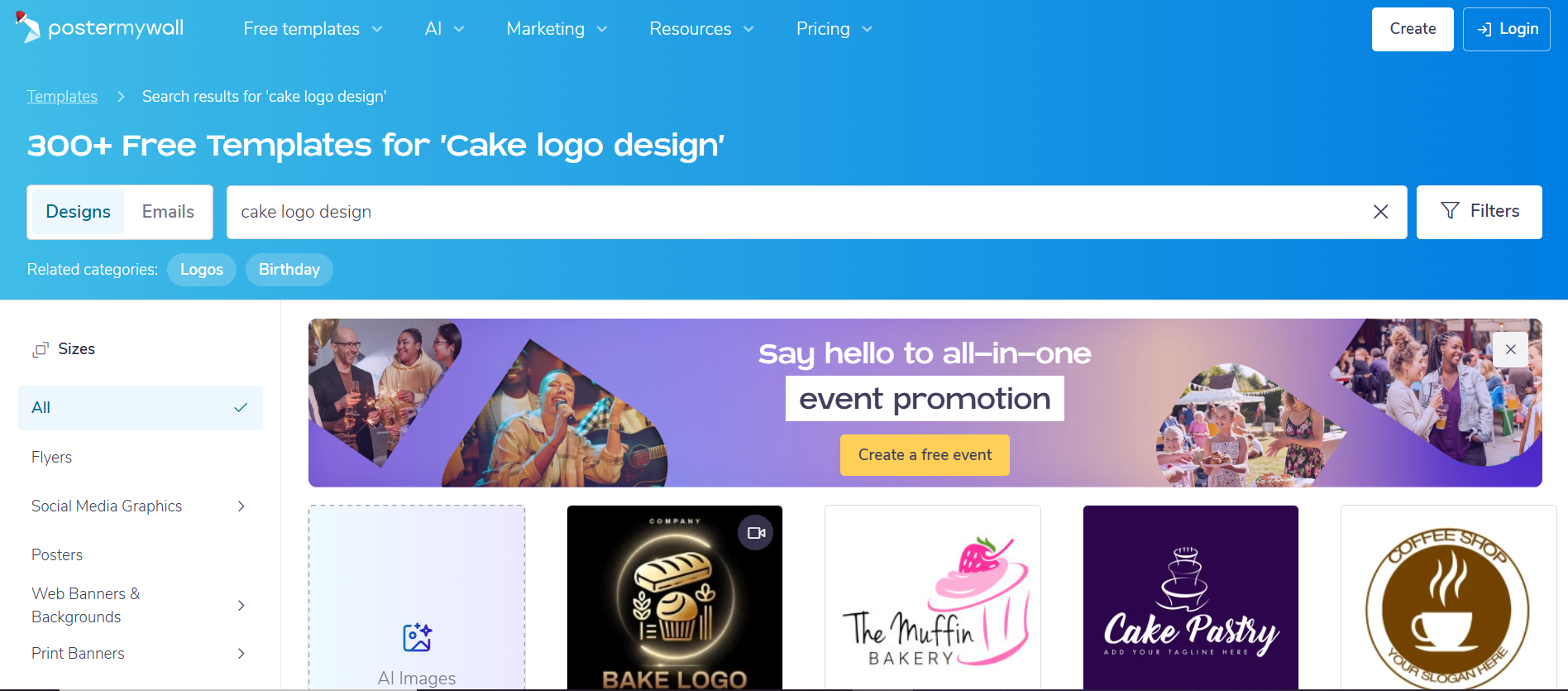Expand Web Banners & Backgrounds

pos(241,605)
